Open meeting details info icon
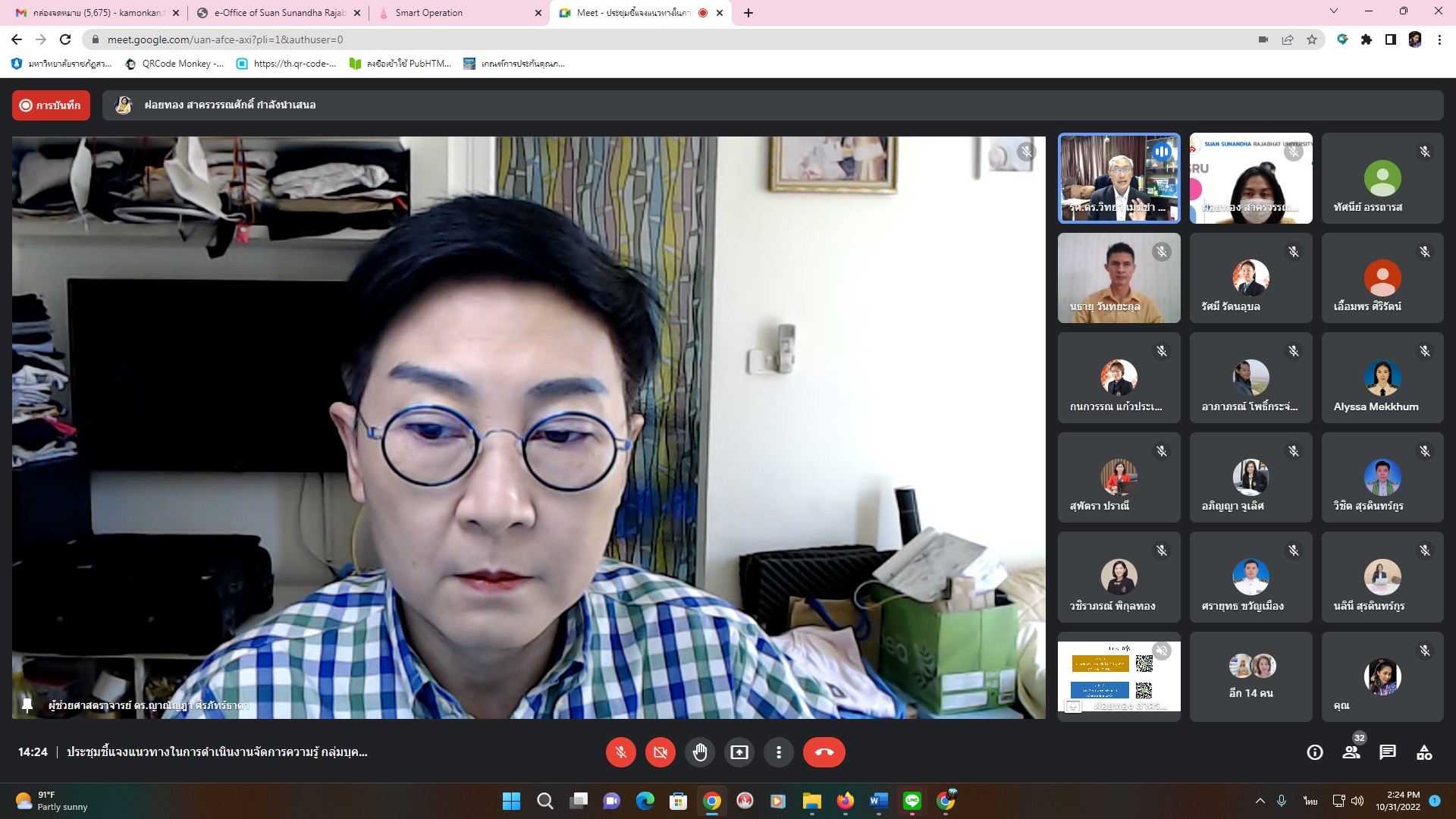 pyautogui.click(x=1315, y=752)
